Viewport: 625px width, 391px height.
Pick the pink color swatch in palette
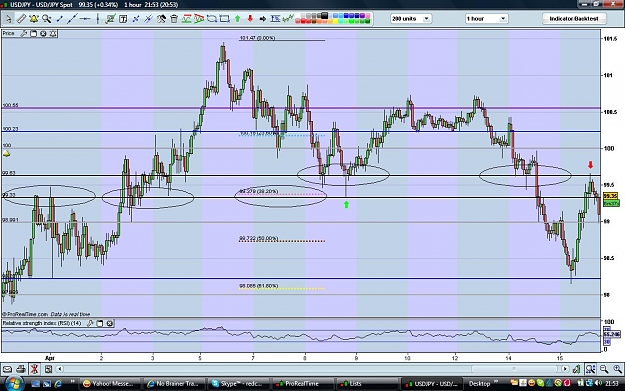368,16
